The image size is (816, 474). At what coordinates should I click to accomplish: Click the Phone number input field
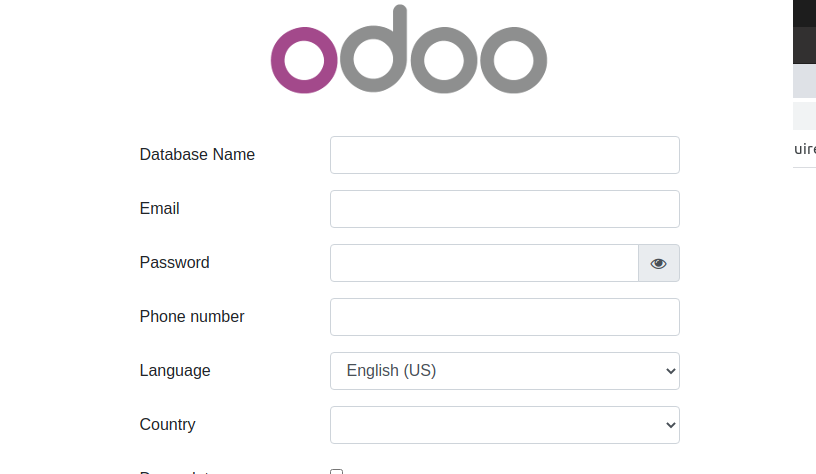click(x=504, y=317)
